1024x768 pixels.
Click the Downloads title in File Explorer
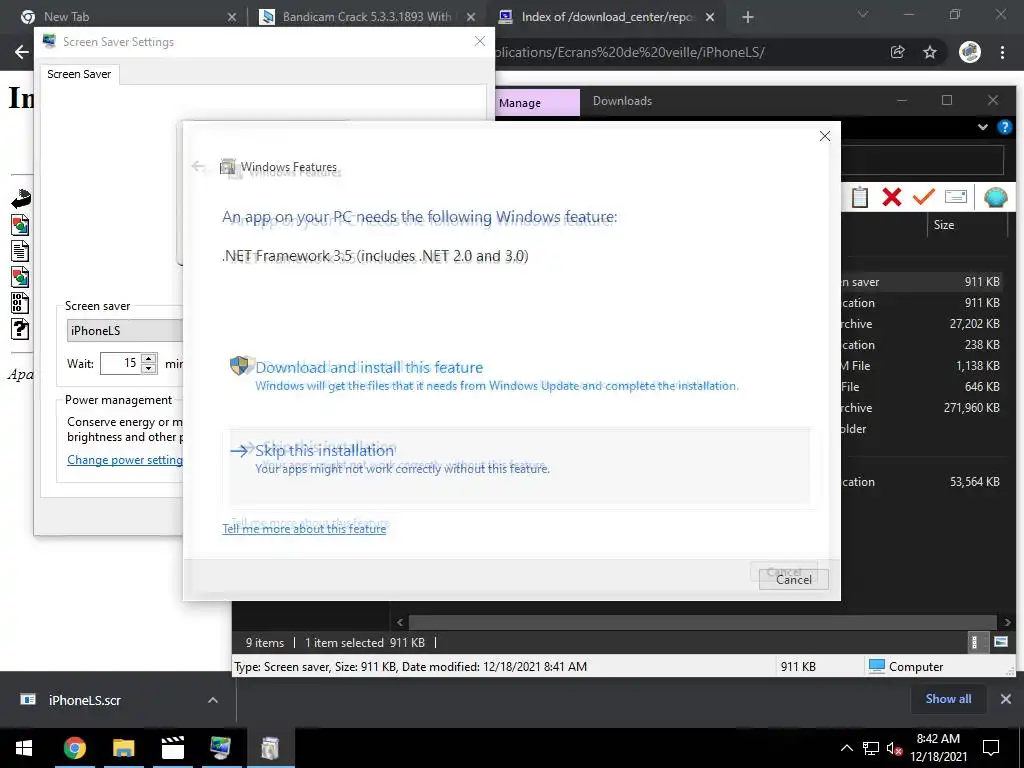622,101
